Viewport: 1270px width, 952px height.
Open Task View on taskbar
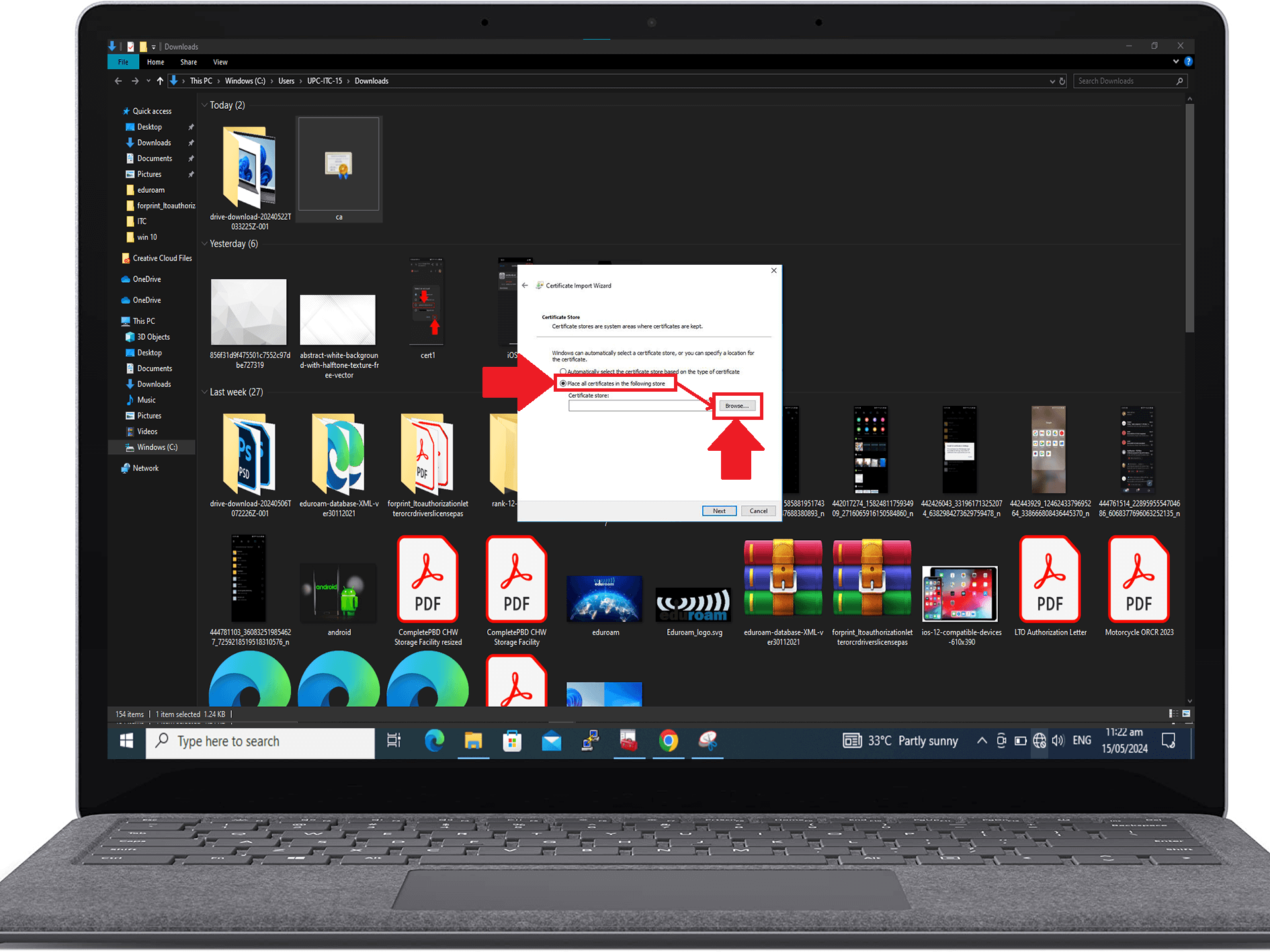tap(394, 741)
